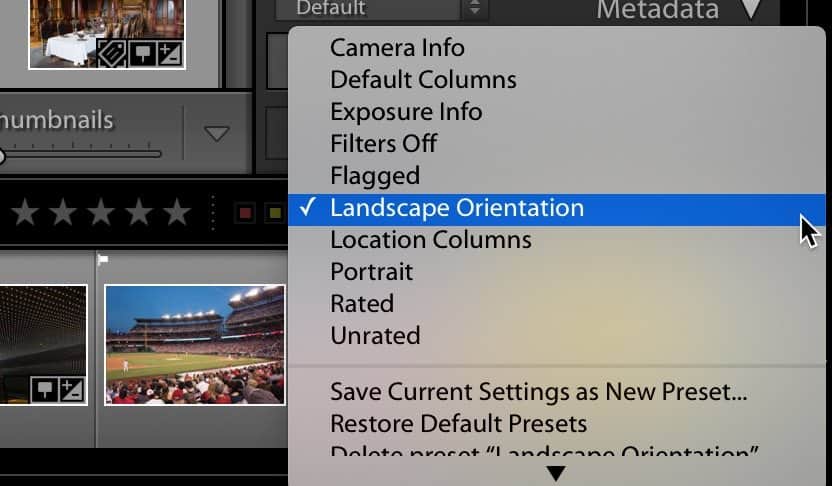
Task: Click speech-bubble badge on dark ceiling thumbnail
Action: coord(45,390)
